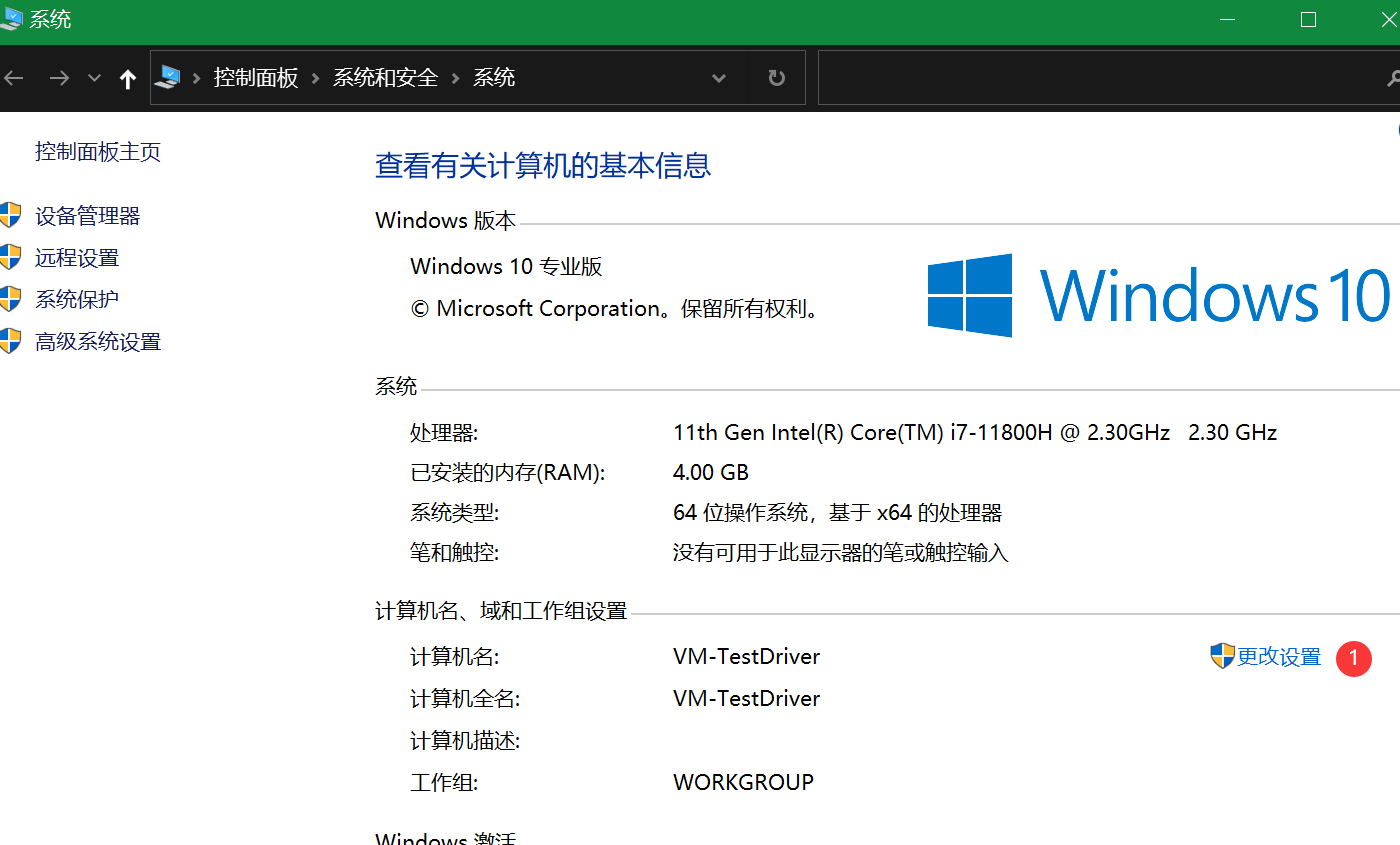Click shield icon beside 远程设置
The height and width of the screenshot is (845, 1400).
[10, 257]
